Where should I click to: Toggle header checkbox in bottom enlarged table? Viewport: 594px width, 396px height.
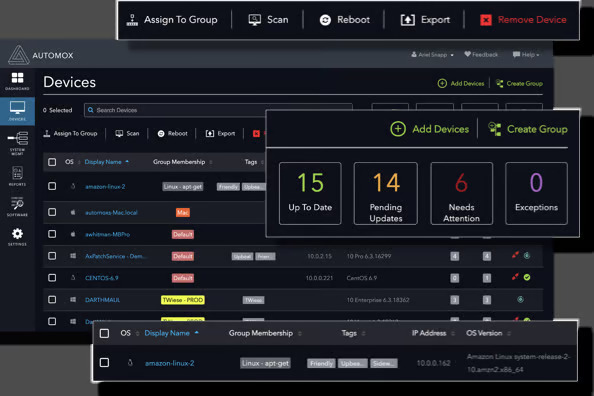pyautogui.click(x=104, y=333)
